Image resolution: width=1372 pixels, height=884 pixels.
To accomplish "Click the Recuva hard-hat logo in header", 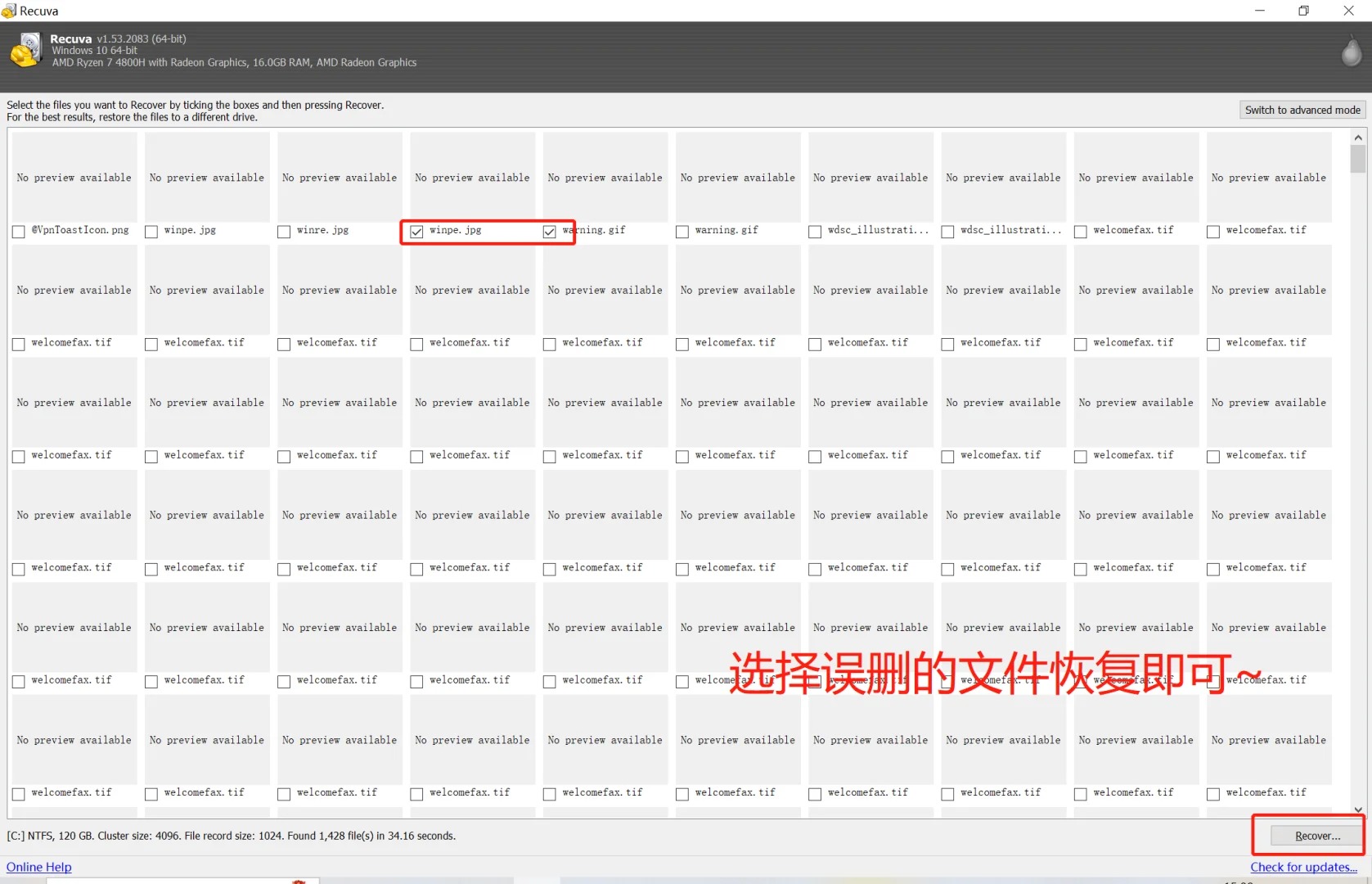I will pos(25,50).
